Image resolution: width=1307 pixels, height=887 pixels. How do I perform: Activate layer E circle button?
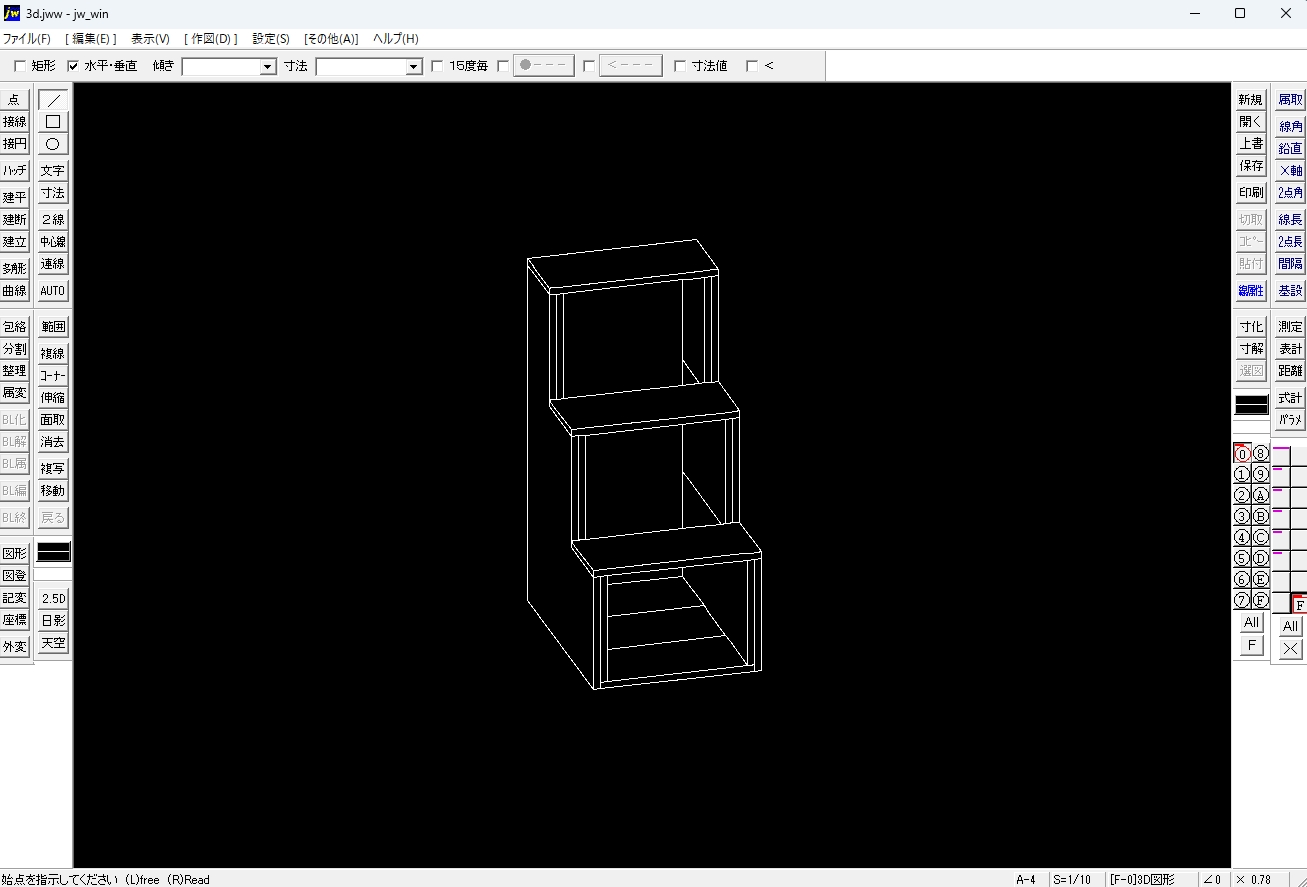click(1260, 579)
